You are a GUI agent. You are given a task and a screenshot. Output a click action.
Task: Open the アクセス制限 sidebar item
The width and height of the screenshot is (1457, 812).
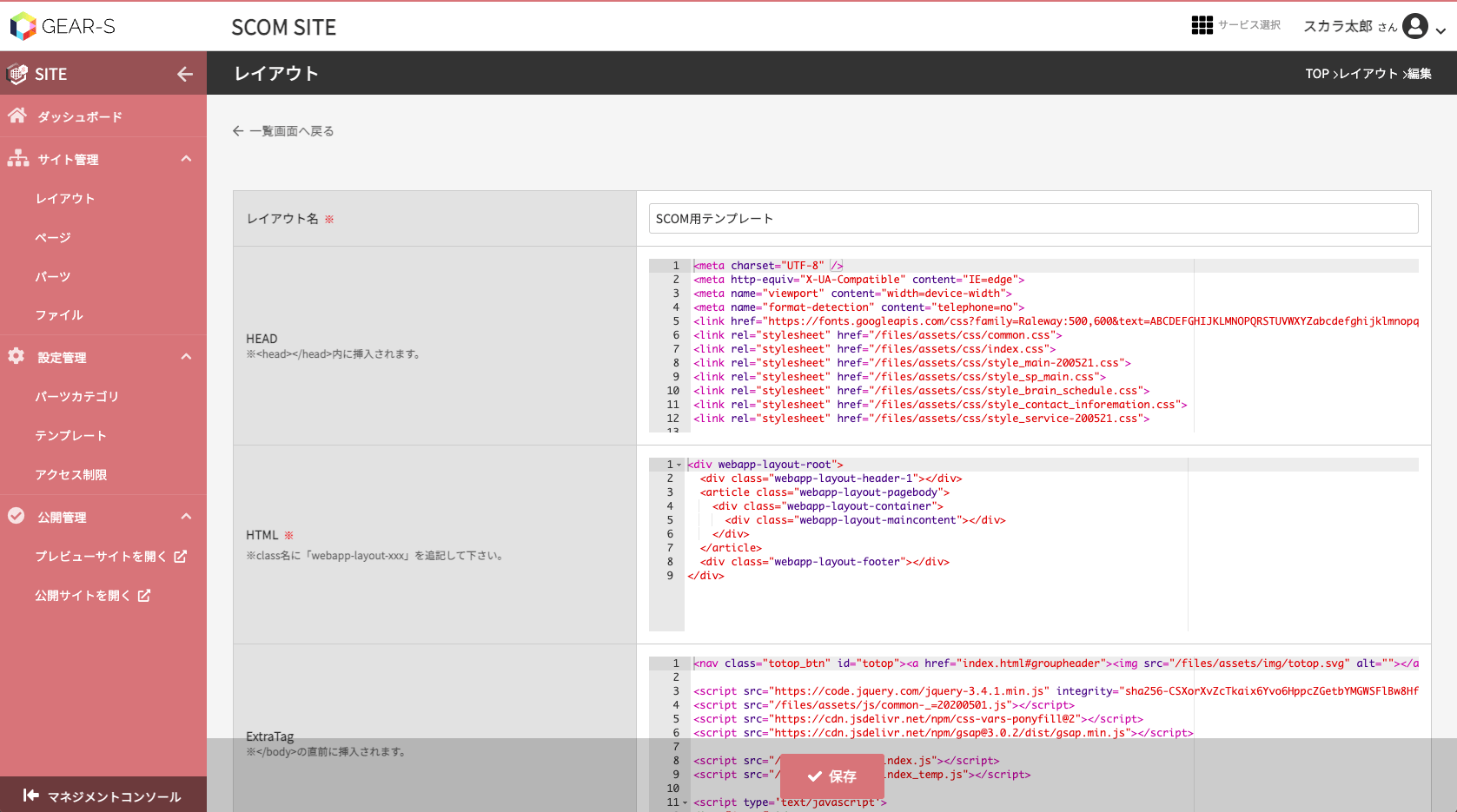71,475
